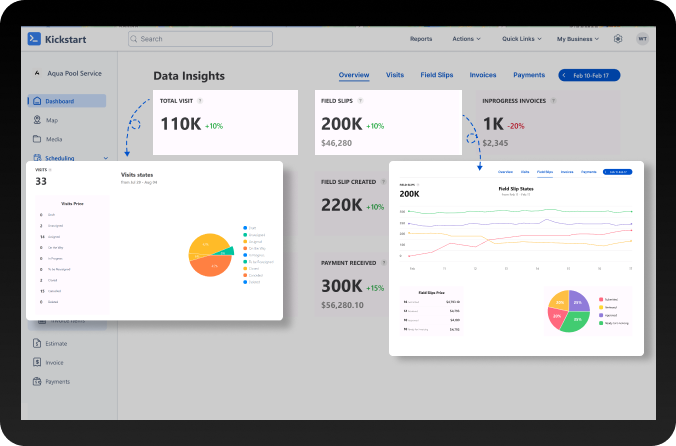
Task: Click the Feb 10-Feb 17 date button
Action: pyautogui.click(x=590, y=75)
